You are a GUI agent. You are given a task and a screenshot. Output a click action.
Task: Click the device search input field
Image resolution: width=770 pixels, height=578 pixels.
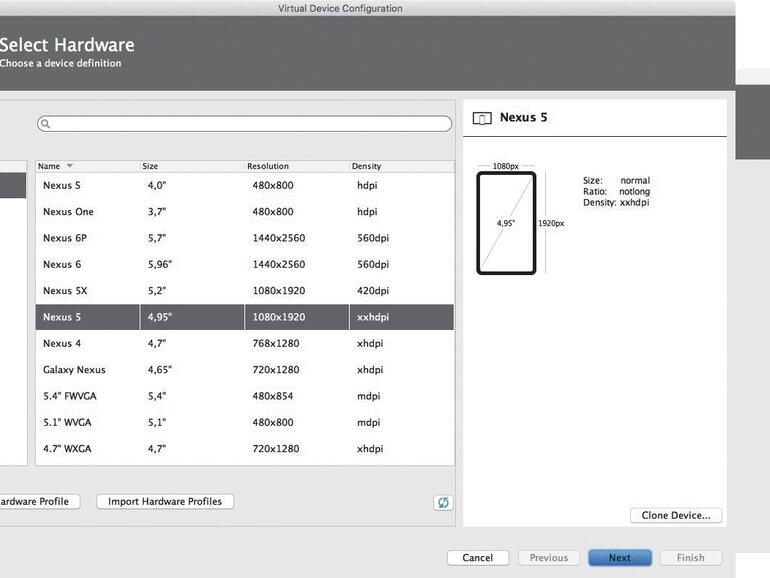click(x=245, y=124)
